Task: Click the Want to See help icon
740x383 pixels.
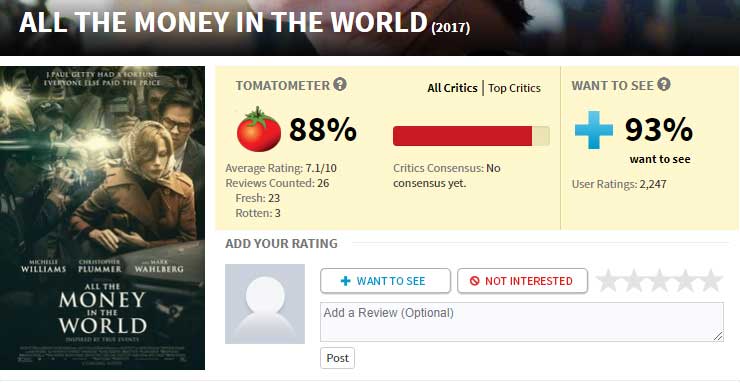Action: click(664, 85)
